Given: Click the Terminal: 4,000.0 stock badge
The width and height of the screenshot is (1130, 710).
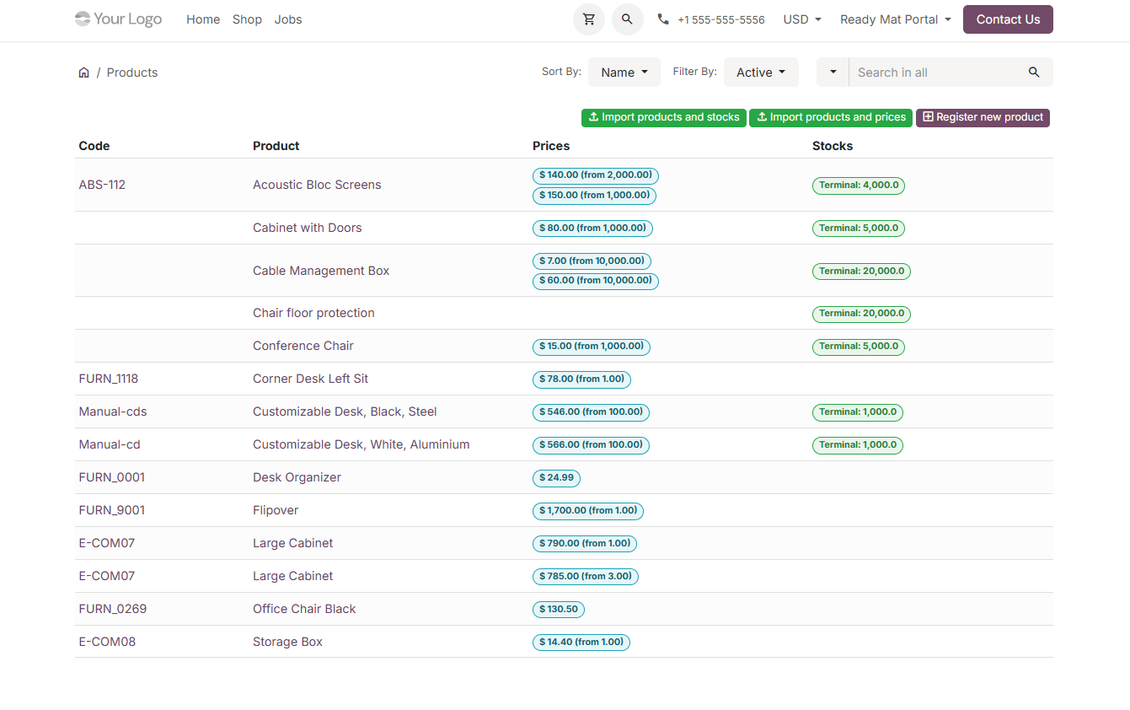Looking at the screenshot, I should click(x=858, y=185).
